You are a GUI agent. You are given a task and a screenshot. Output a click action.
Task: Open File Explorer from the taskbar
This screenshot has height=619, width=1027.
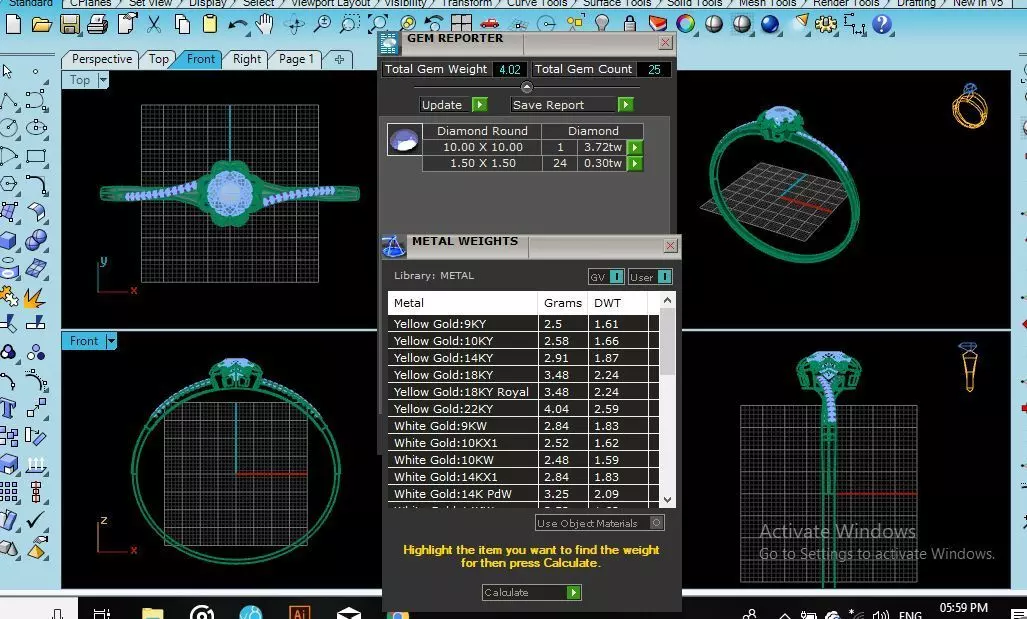pos(152,613)
